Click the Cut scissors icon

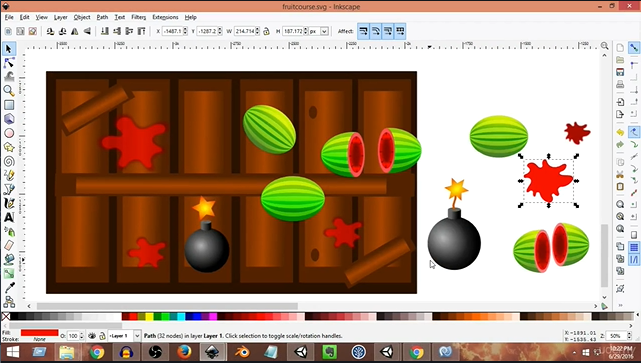coord(620,175)
